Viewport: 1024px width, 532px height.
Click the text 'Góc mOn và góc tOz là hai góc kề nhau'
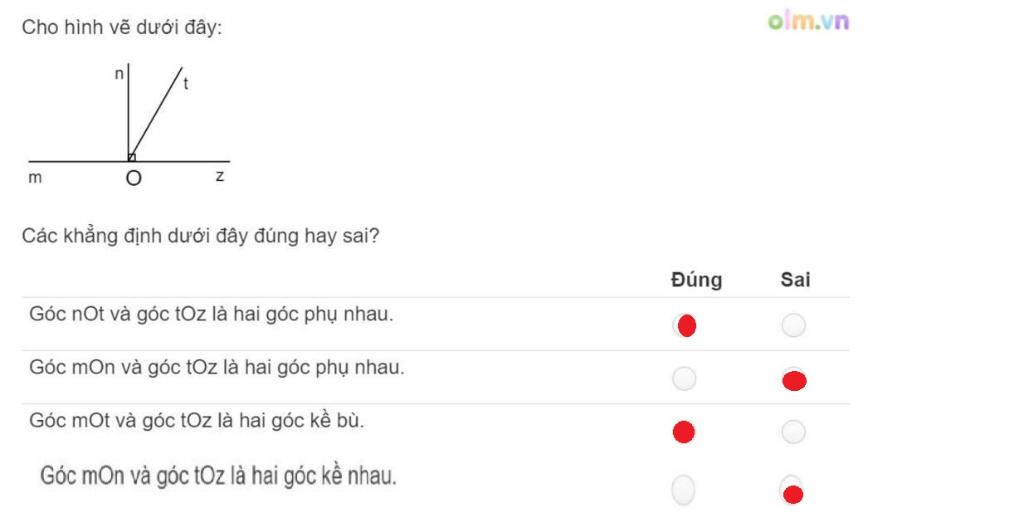tap(218, 476)
